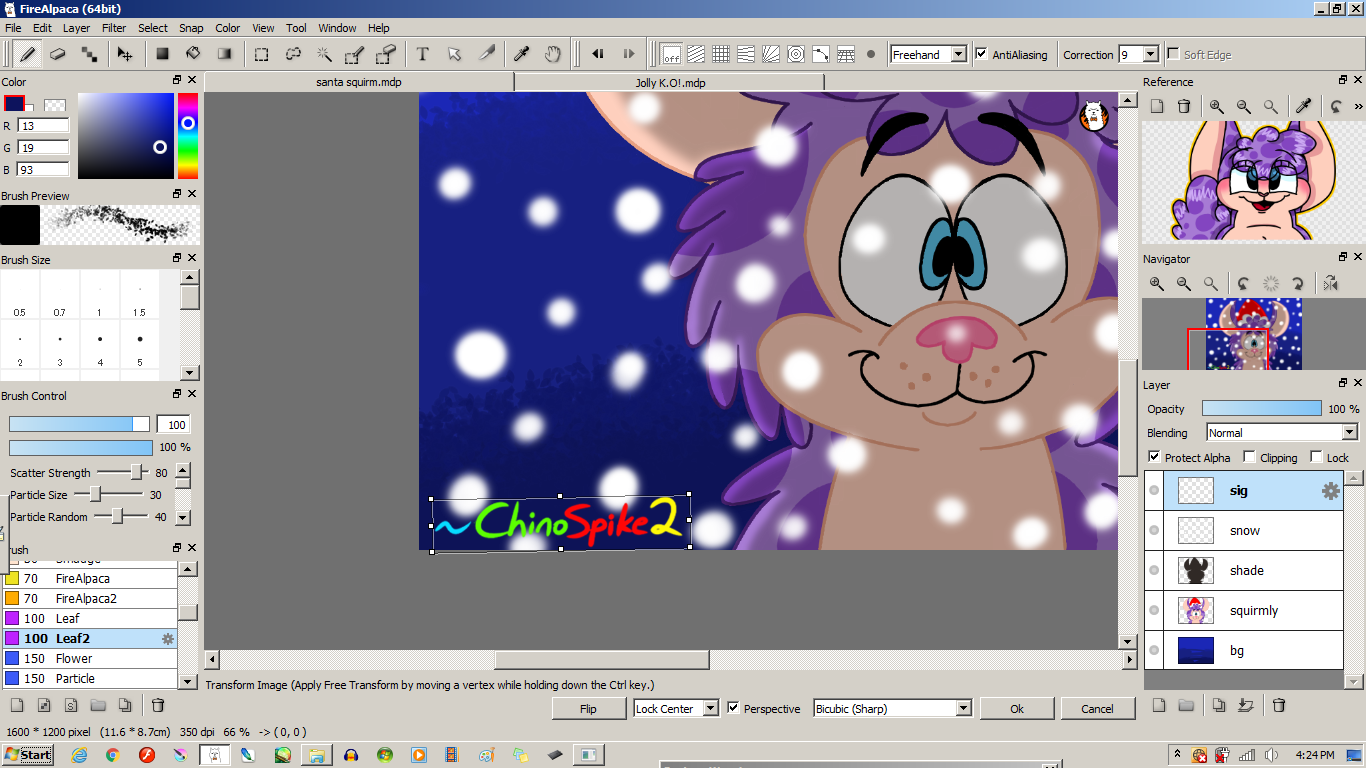The height and width of the screenshot is (768, 1366).
Task: Select the Move tool
Action: pos(125,54)
